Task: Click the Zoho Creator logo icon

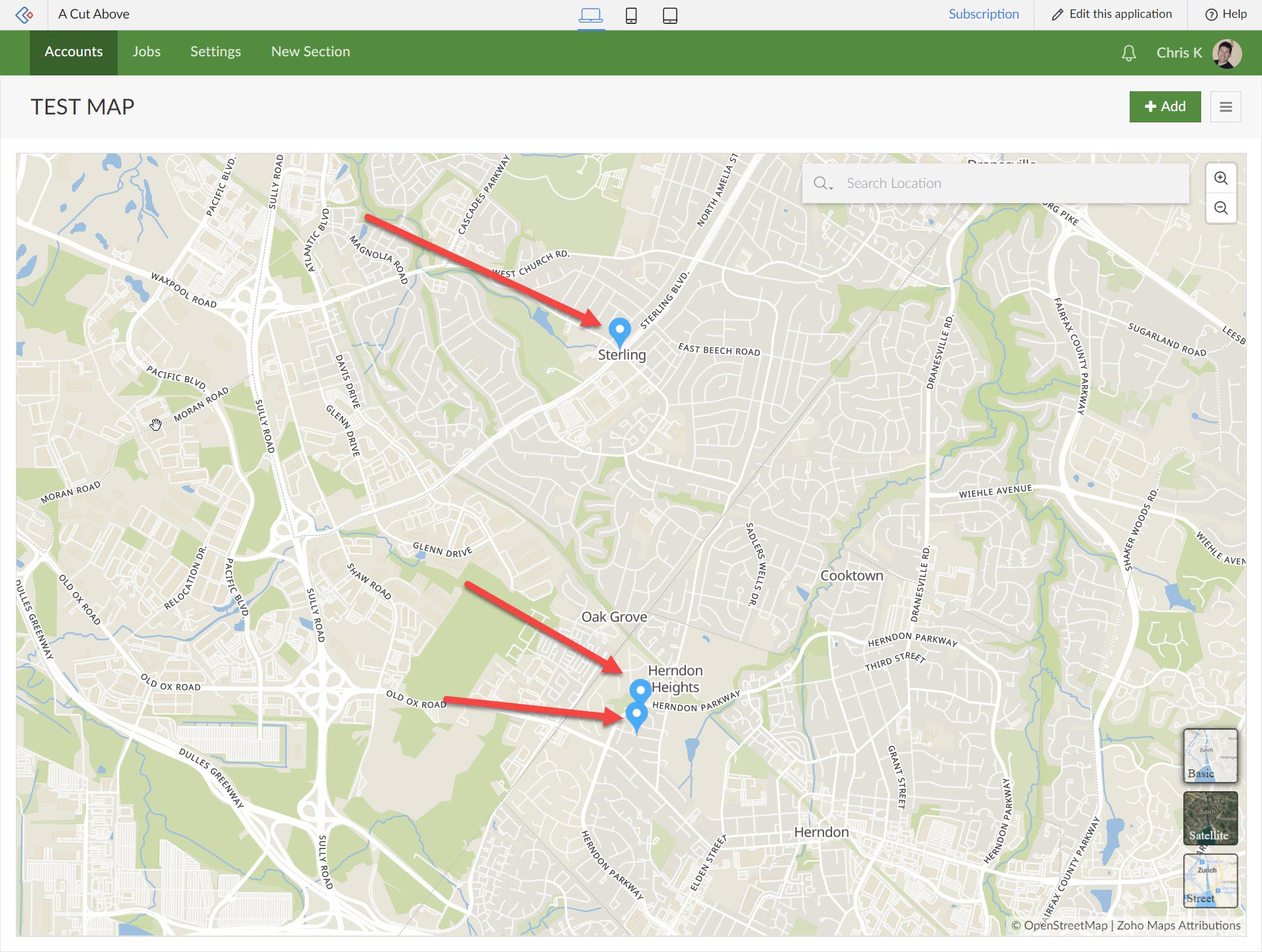Action: 24,15
